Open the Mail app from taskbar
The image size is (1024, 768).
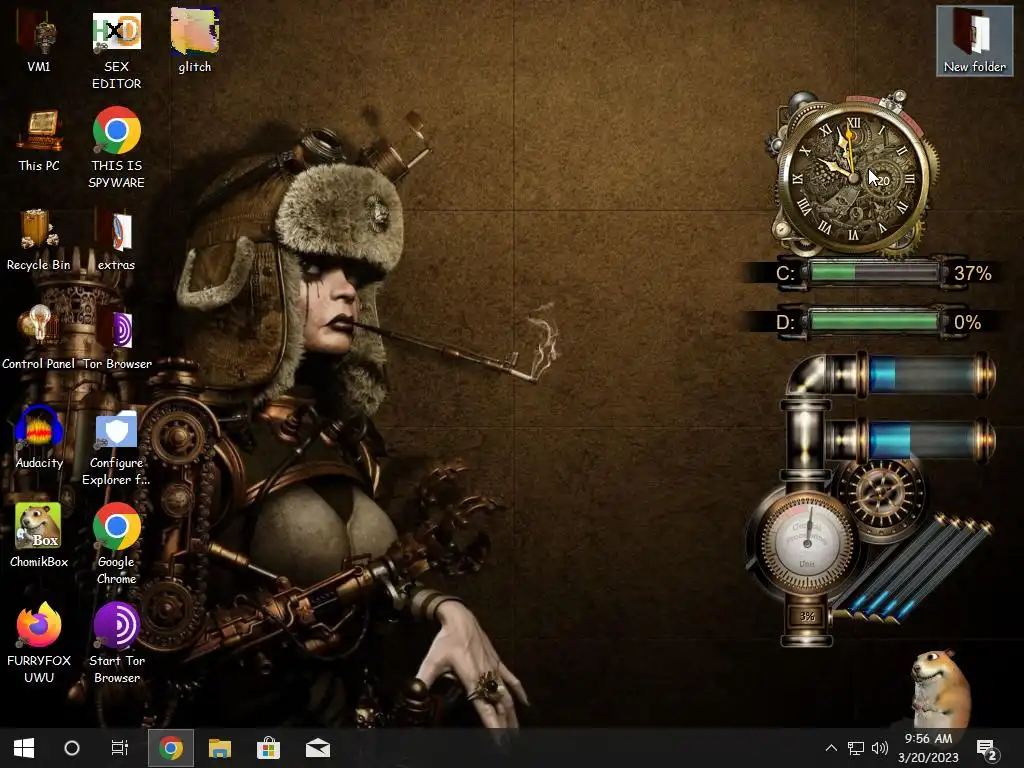tap(317, 748)
